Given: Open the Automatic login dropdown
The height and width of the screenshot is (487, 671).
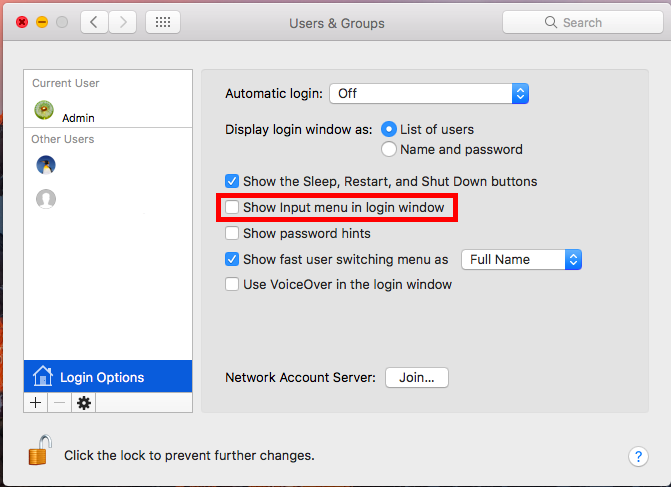Looking at the screenshot, I should tap(429, 93).
